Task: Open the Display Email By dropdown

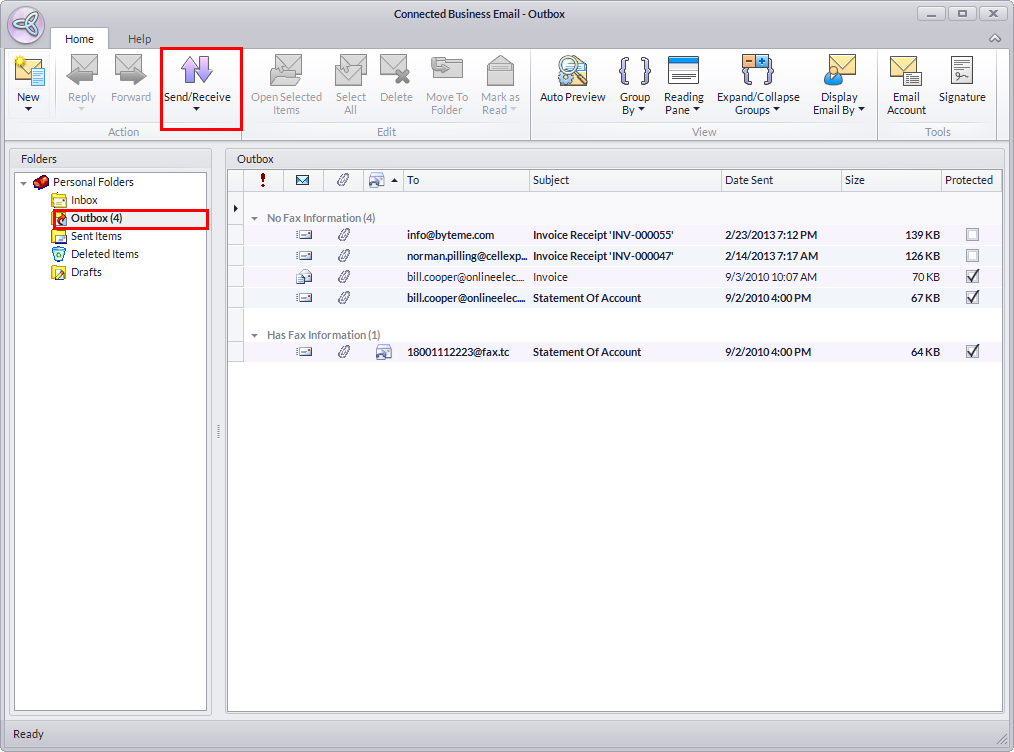Action: pos(839,86)
